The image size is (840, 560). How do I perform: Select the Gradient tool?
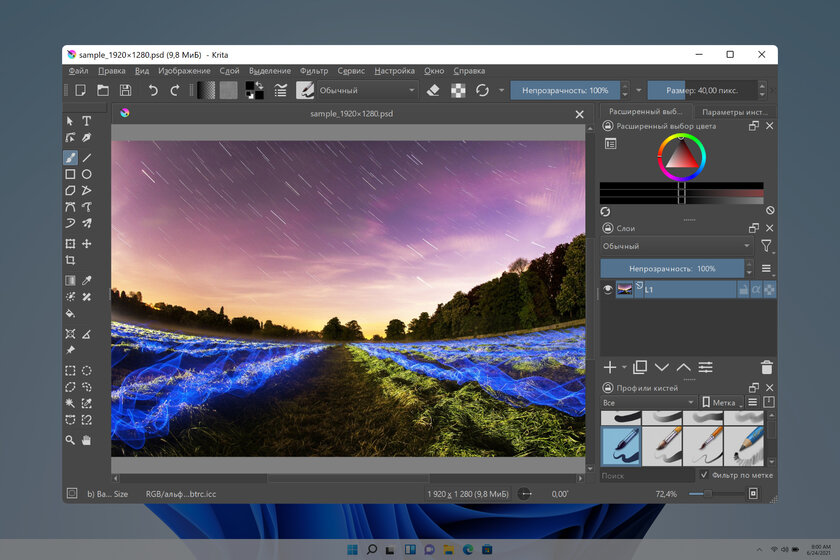pos(70,280)
